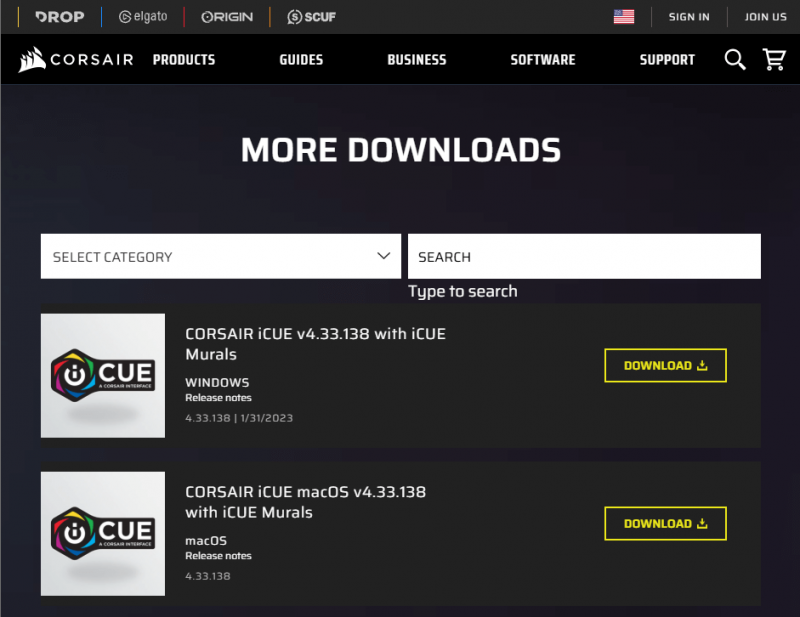Click SIGN IN link
The height and width of the screenshot is (617, 800).
(689, 17)
